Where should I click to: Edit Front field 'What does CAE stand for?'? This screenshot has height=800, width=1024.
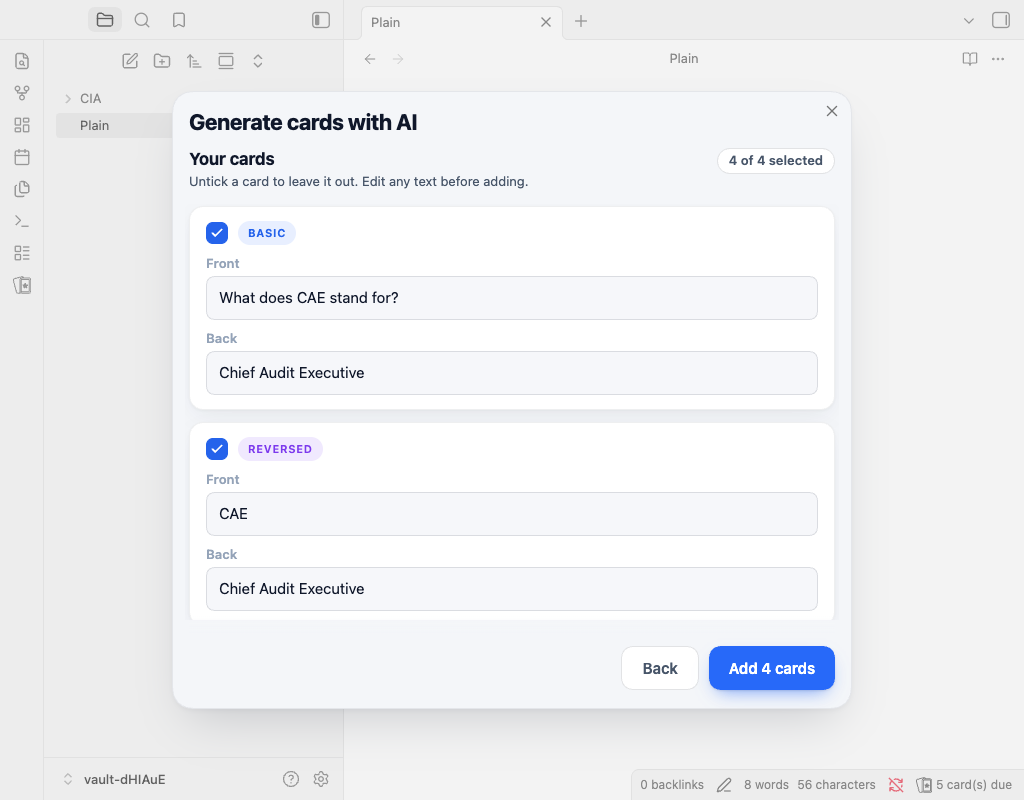tap(511, 298)
